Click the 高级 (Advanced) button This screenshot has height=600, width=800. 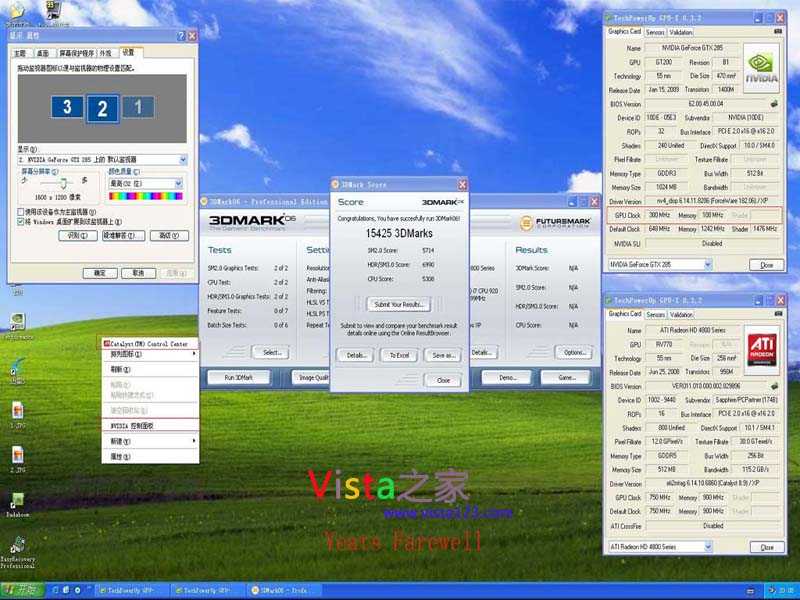[x=169, y=236]
